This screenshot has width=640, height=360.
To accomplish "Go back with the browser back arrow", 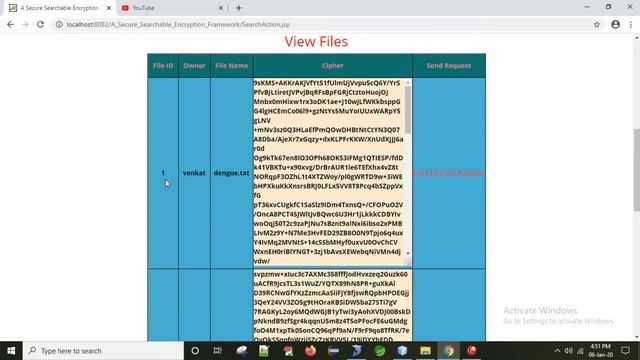I will coord(10,24).
